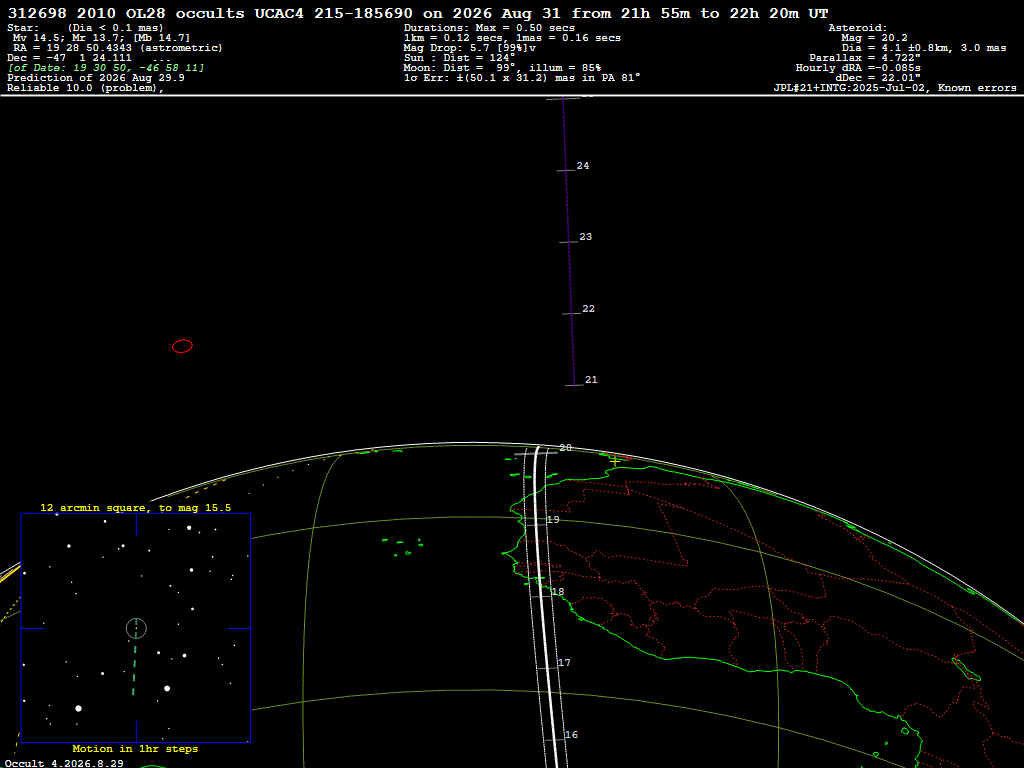Click the '12 arcmin square, to mag 15.5' label
Viewport: 1024px width, 768px height.
(135, 507)
